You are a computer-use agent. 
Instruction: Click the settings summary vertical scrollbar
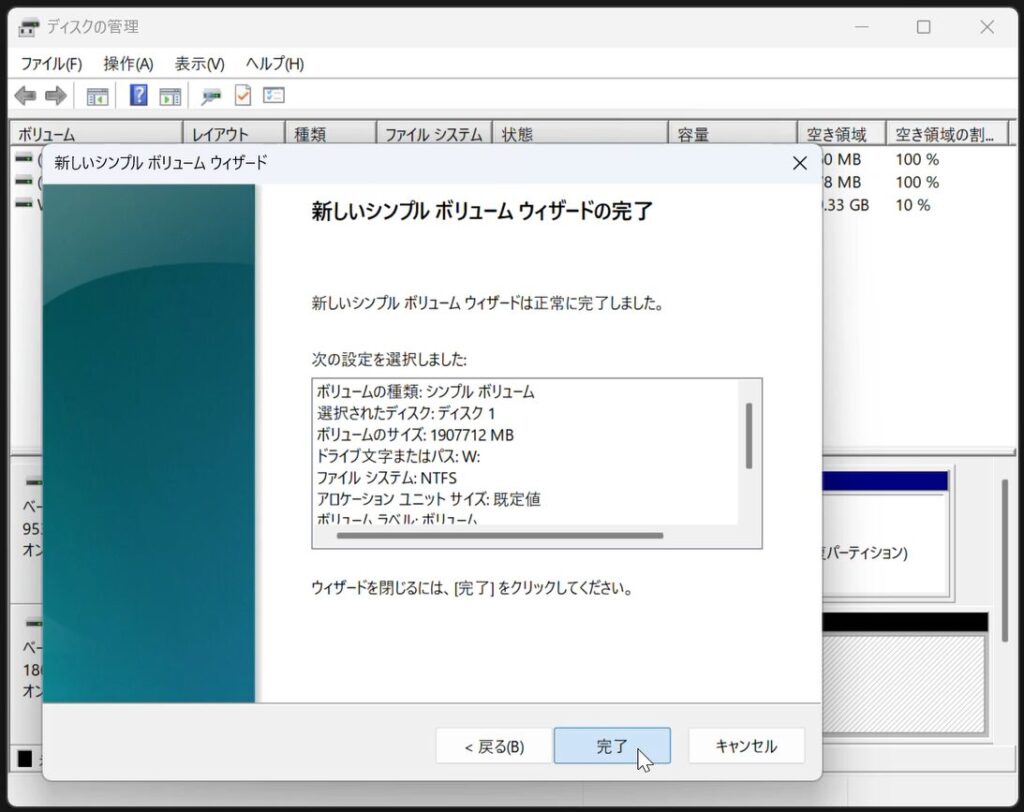pos(749,435)
